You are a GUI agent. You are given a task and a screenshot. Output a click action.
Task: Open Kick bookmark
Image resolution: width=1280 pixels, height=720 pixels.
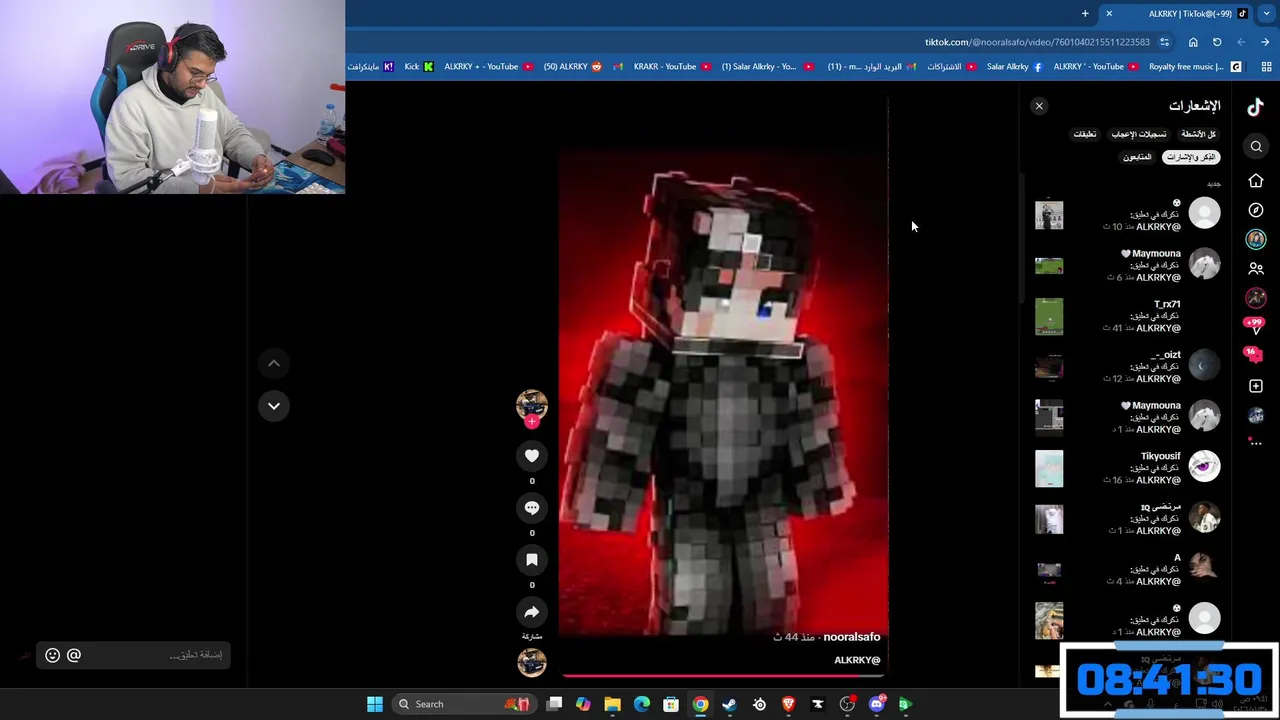(x=419, y=67)
